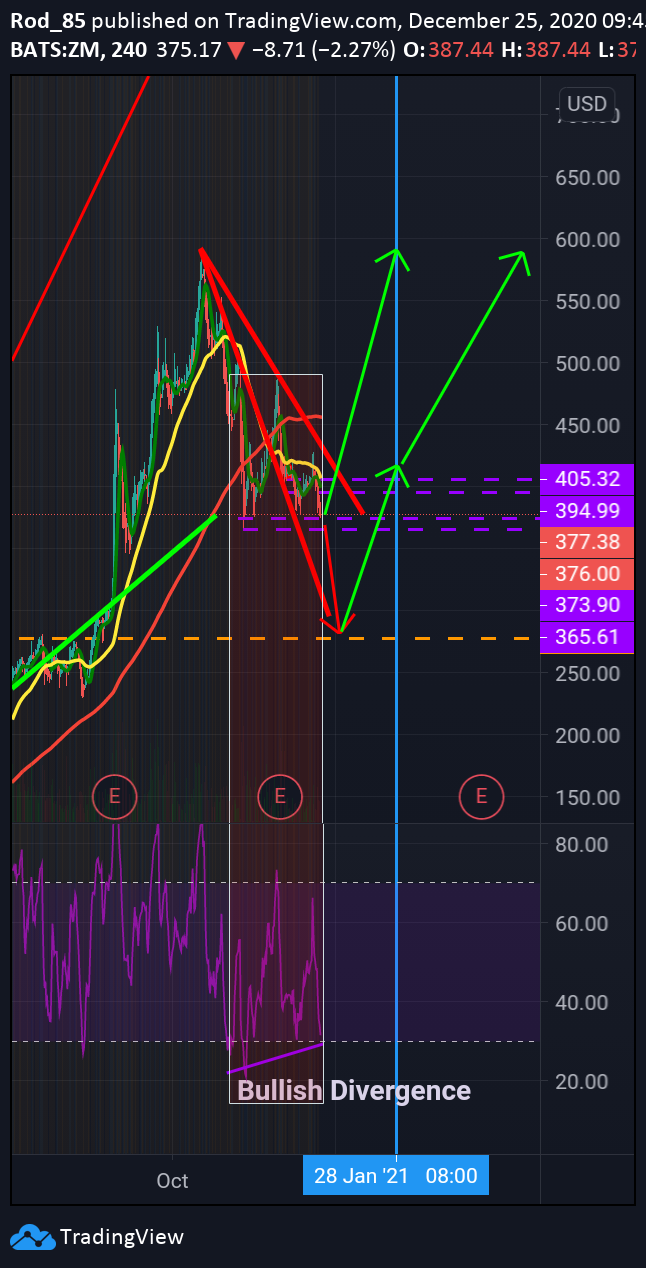This screenshot has height=1268, width=646.
Task: Click the middle earnings E marker
Action: 280,796
